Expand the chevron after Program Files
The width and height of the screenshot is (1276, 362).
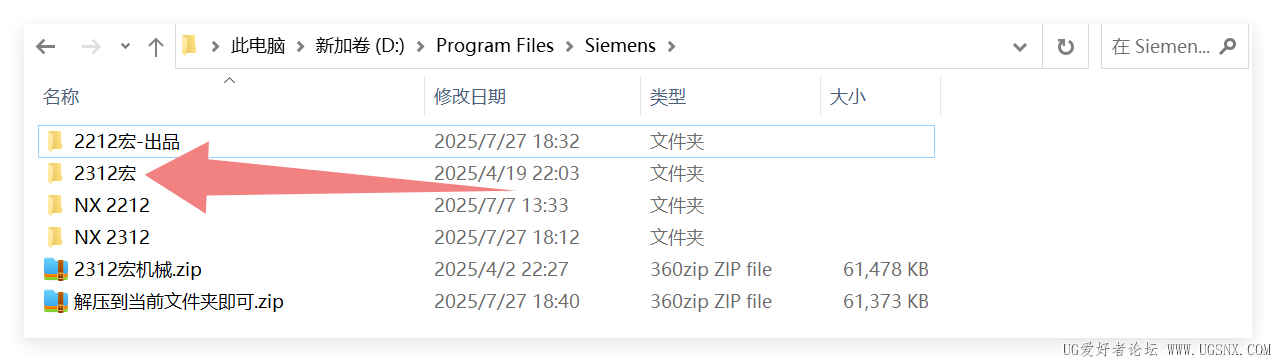click(569, 46)
